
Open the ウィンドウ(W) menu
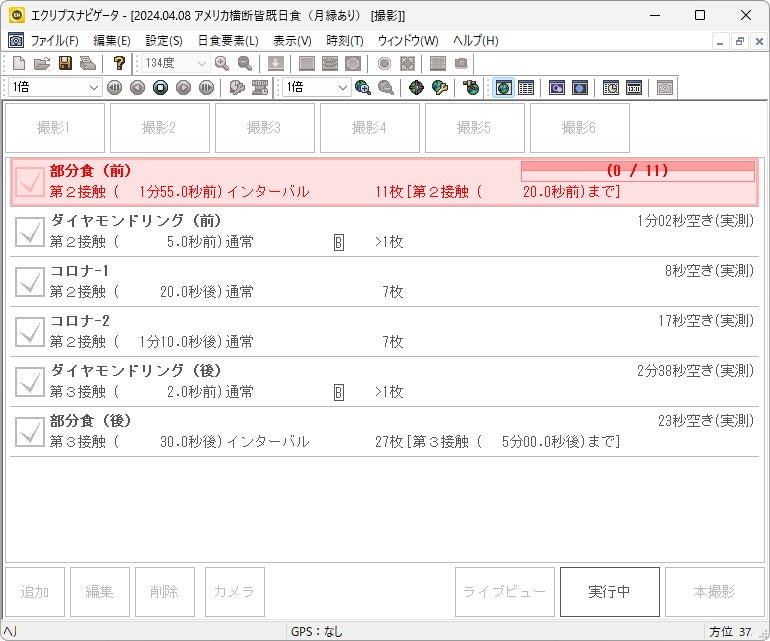[x=408, y=41]
